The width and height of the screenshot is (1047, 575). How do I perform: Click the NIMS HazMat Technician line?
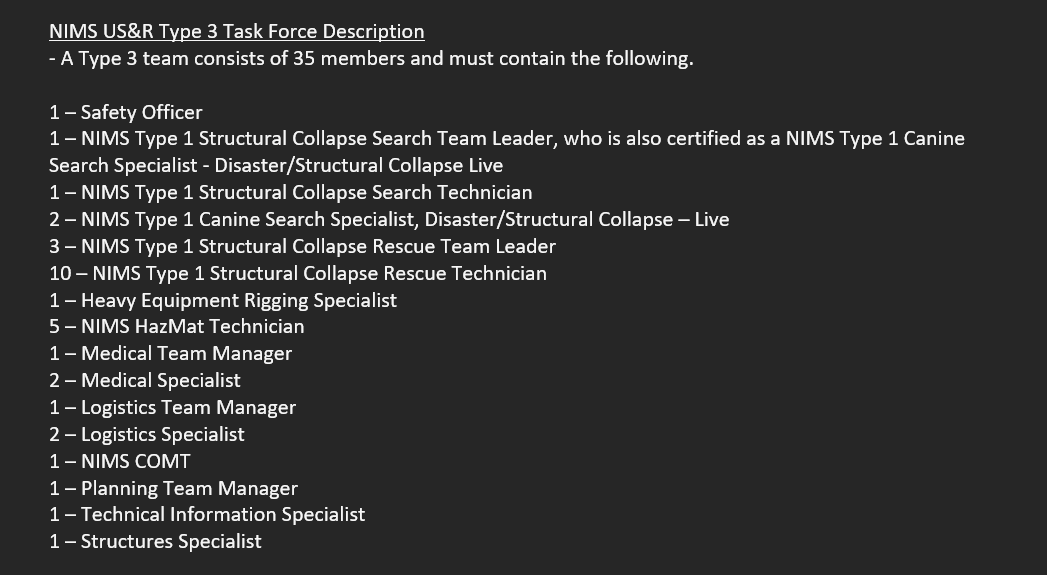click(177, 326)
